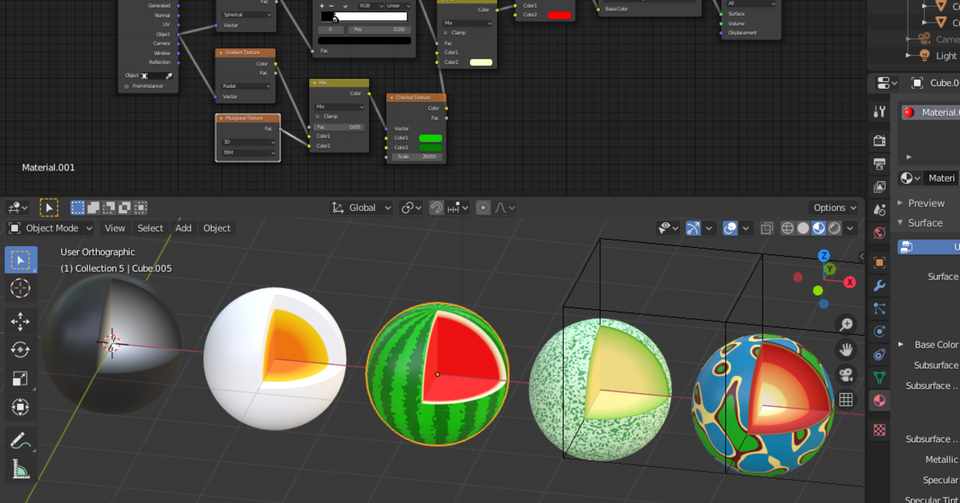
Task: Activate the Annotate tool
Action: coord(20,441)
